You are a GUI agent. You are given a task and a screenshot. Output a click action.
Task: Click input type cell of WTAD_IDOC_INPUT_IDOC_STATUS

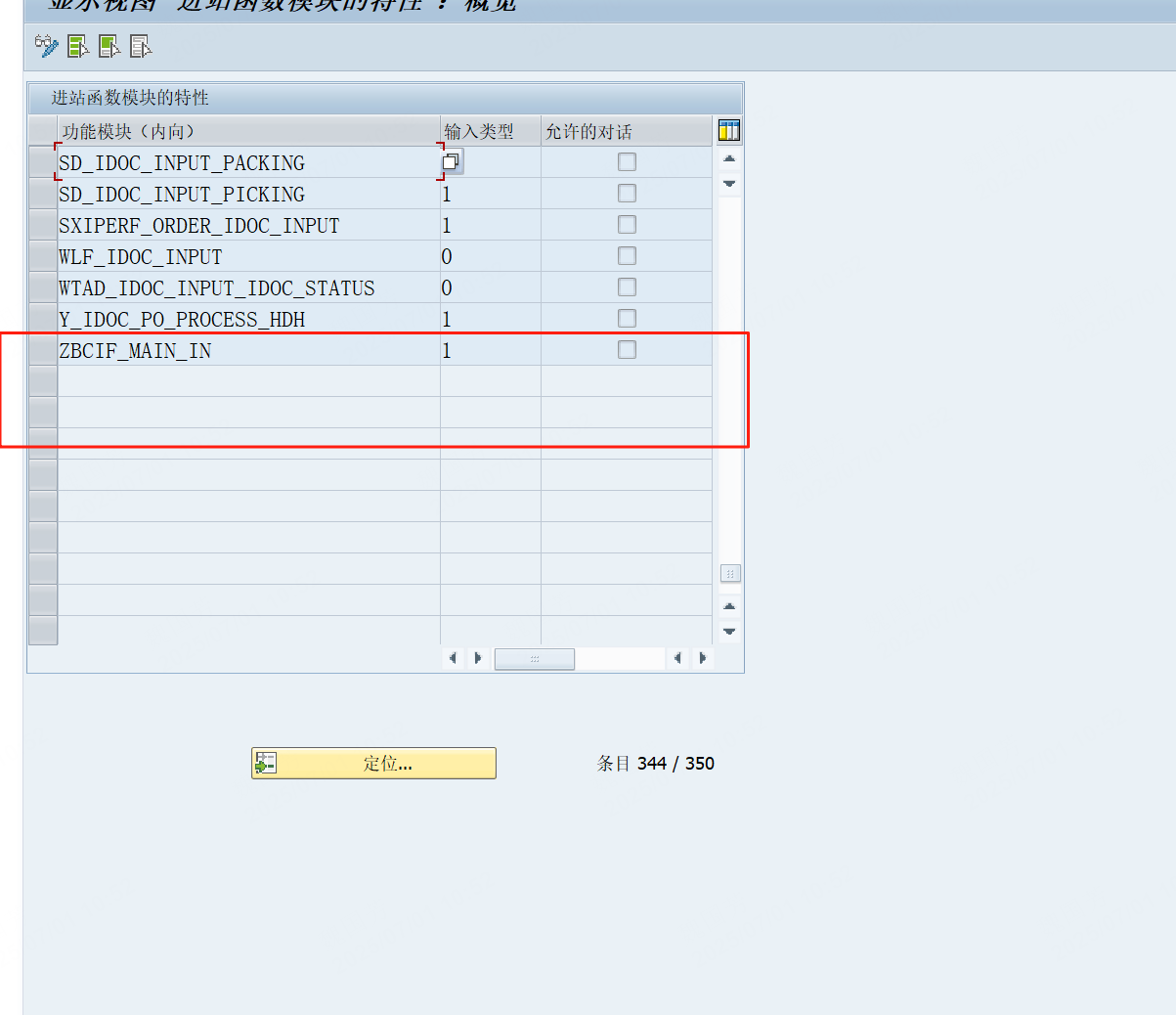489,287
